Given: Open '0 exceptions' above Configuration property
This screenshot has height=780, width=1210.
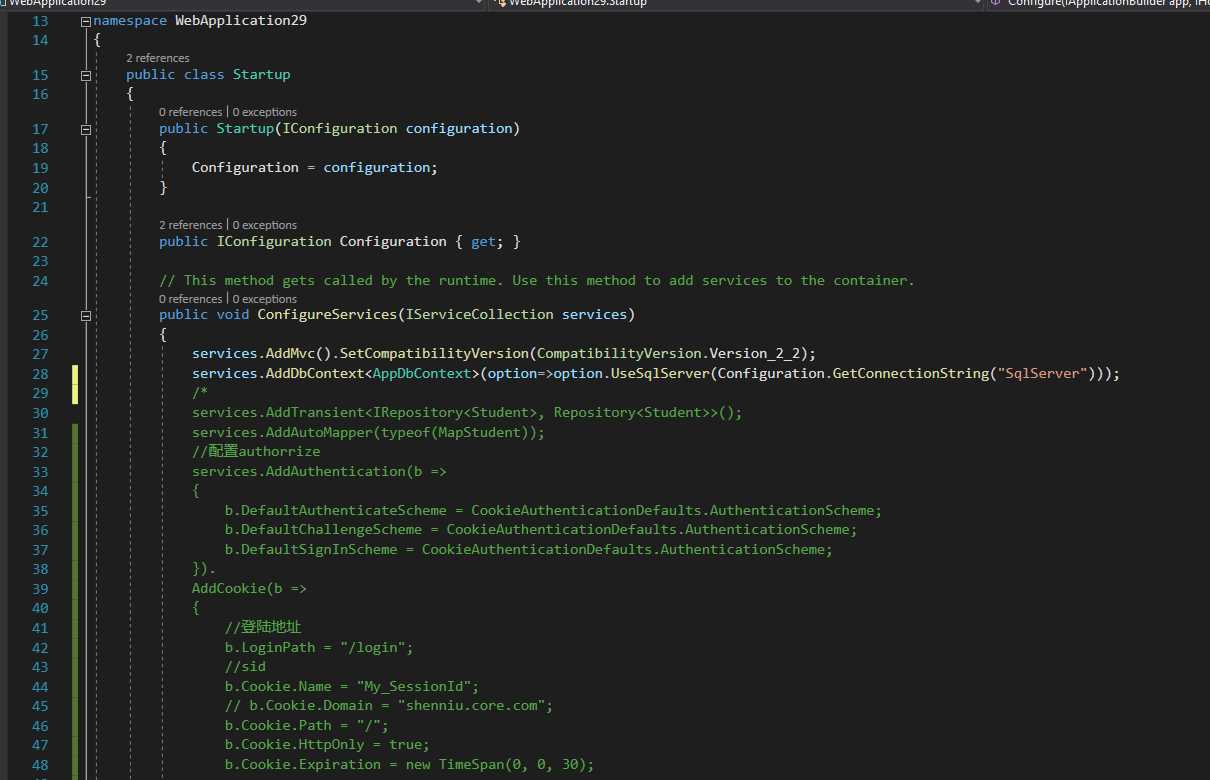Looking at the screenshot, I should pyautogui.click(x=265, y=225).
